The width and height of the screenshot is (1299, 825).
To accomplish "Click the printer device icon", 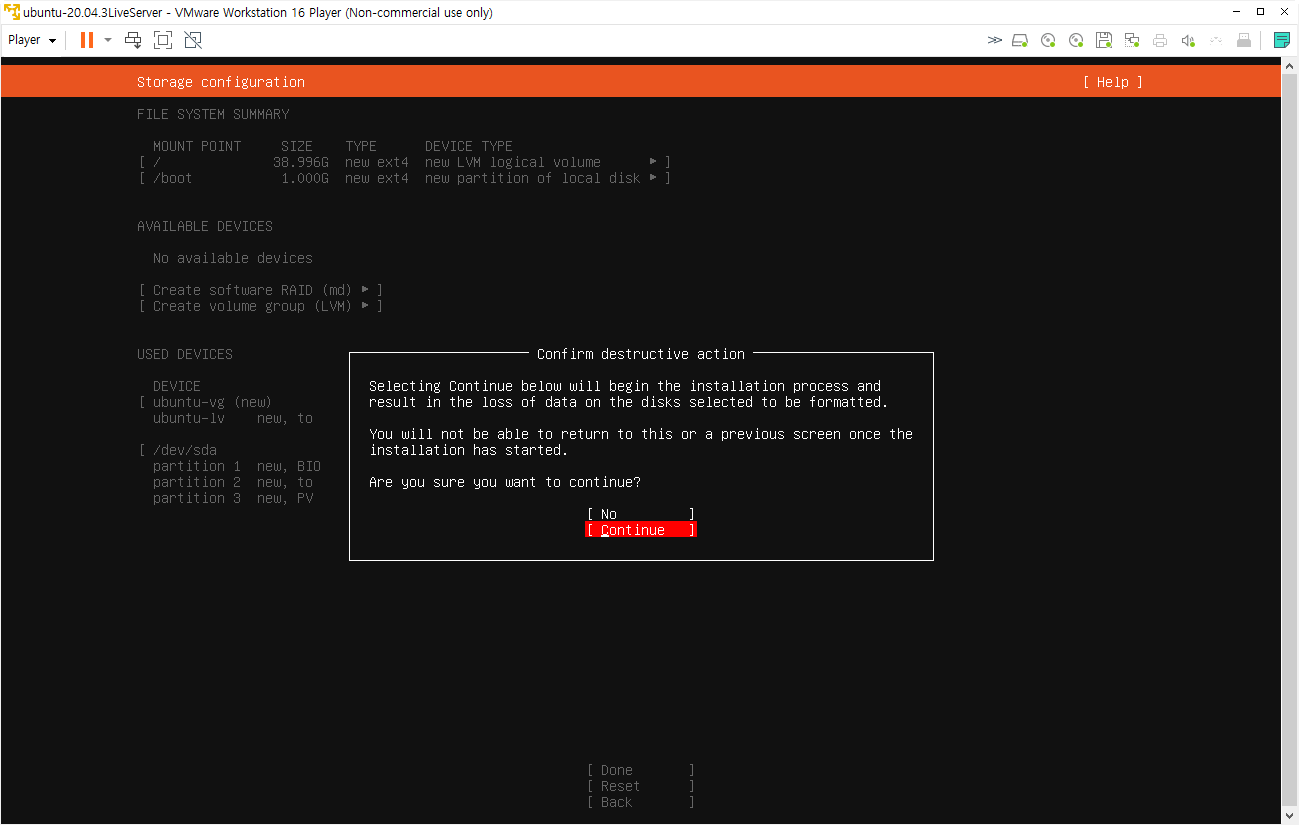I will click(1160, 40).
